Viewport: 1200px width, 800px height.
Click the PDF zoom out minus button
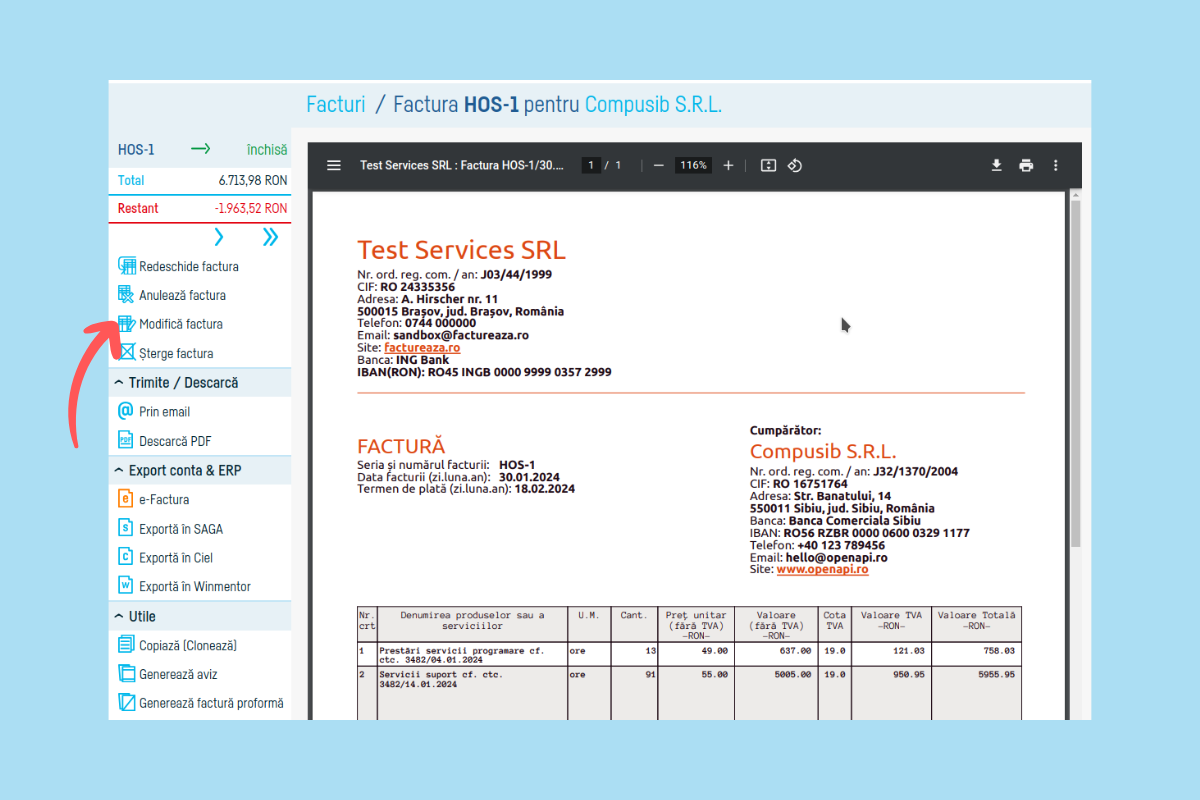(658, 165)
